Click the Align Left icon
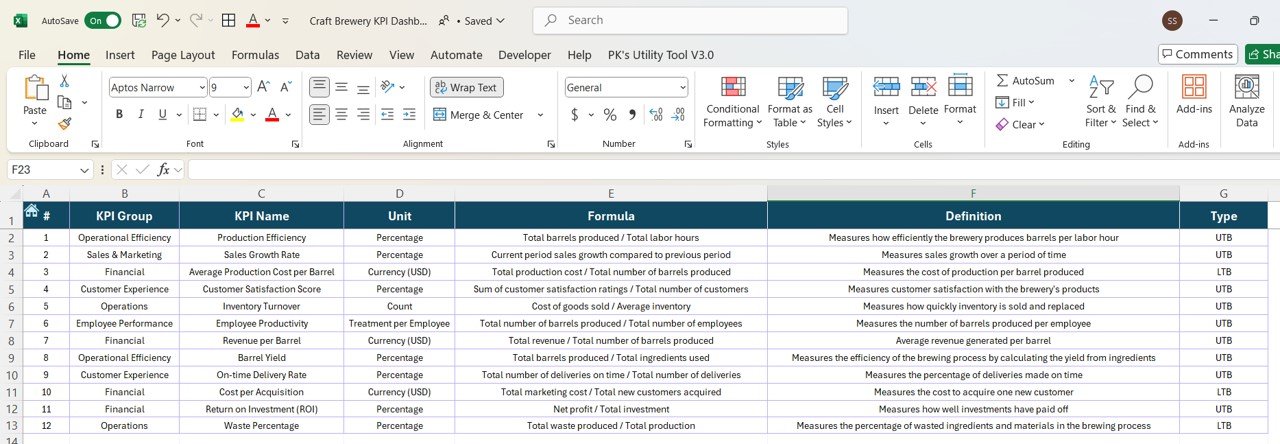Image resolution: width=1280 pixels, height=444 pixels. 319,115
